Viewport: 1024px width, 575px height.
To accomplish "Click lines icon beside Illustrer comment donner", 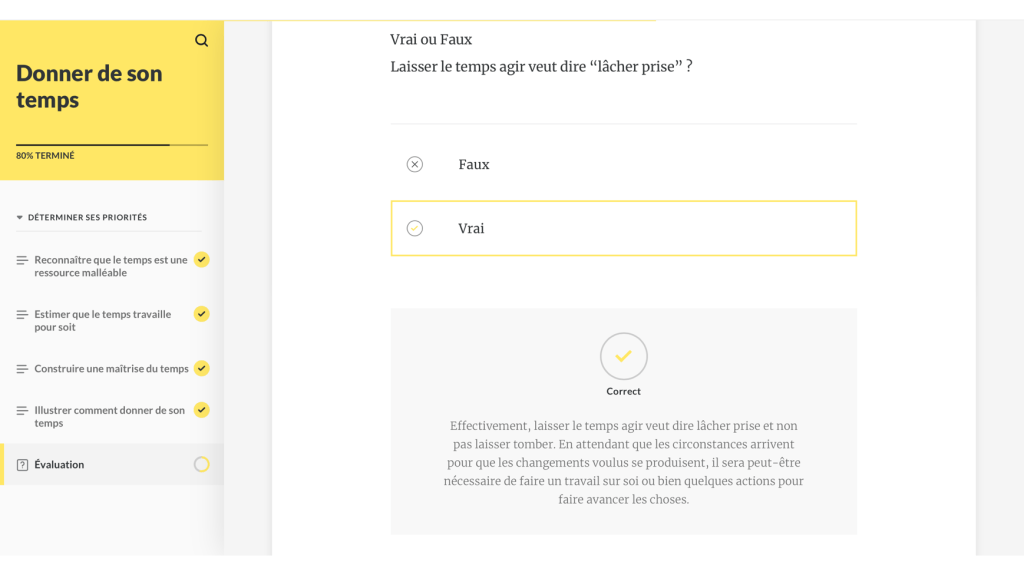I will pos(22,410).
